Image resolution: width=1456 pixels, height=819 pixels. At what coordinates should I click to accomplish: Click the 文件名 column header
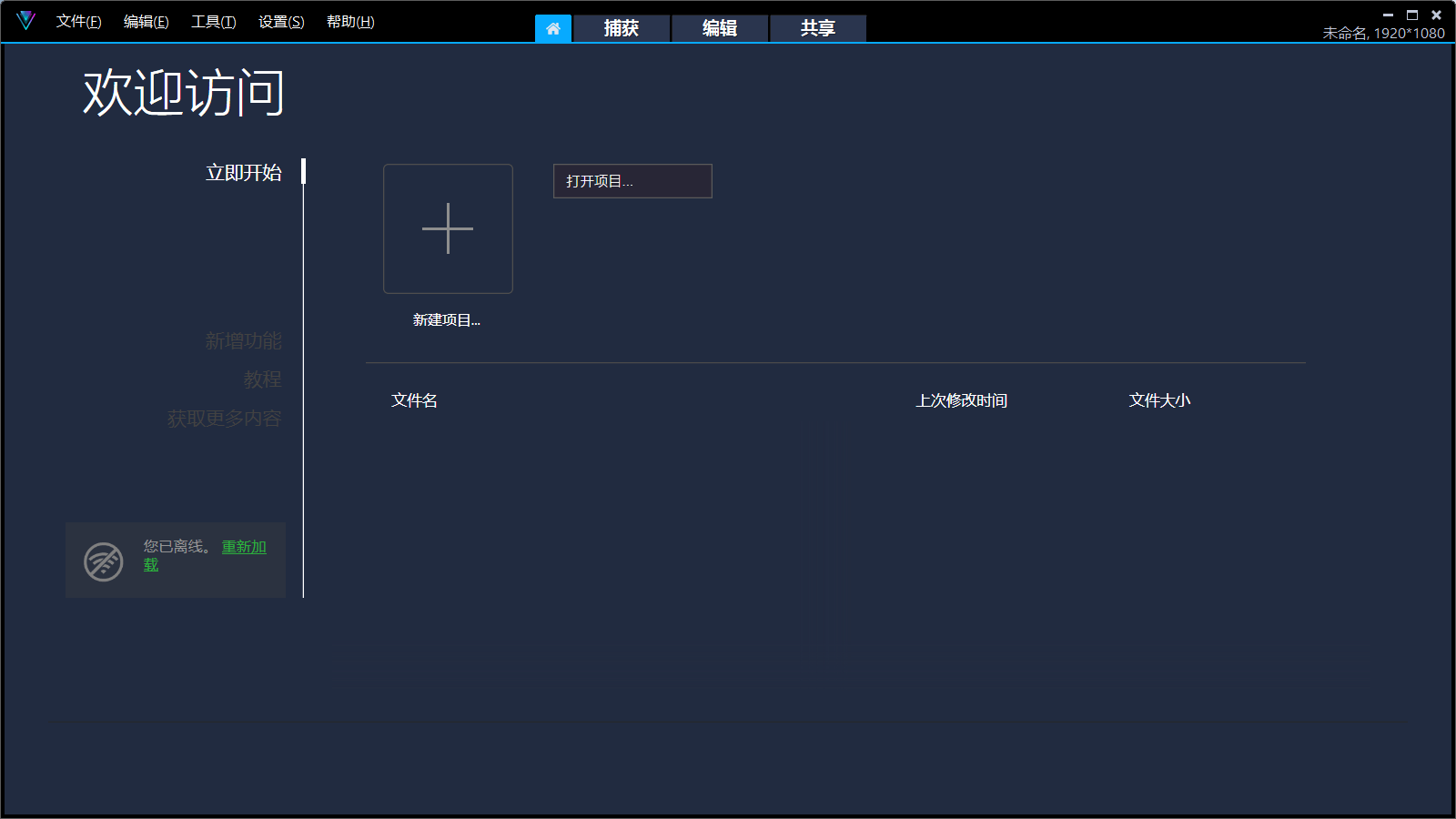click(414, 399)
